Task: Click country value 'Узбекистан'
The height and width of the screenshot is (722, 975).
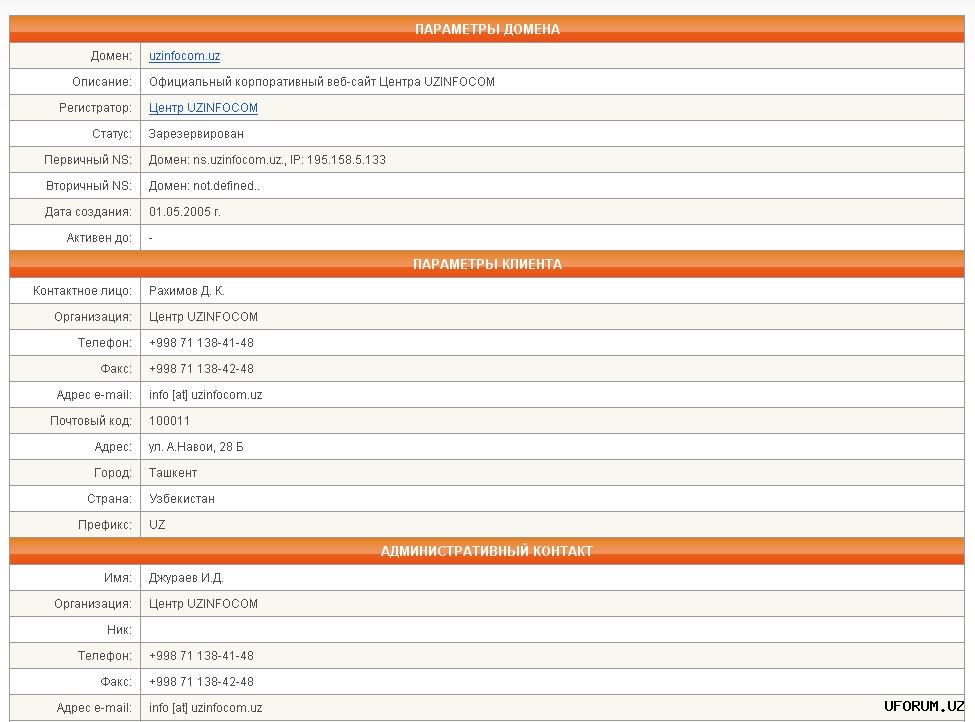Action: 182,499
